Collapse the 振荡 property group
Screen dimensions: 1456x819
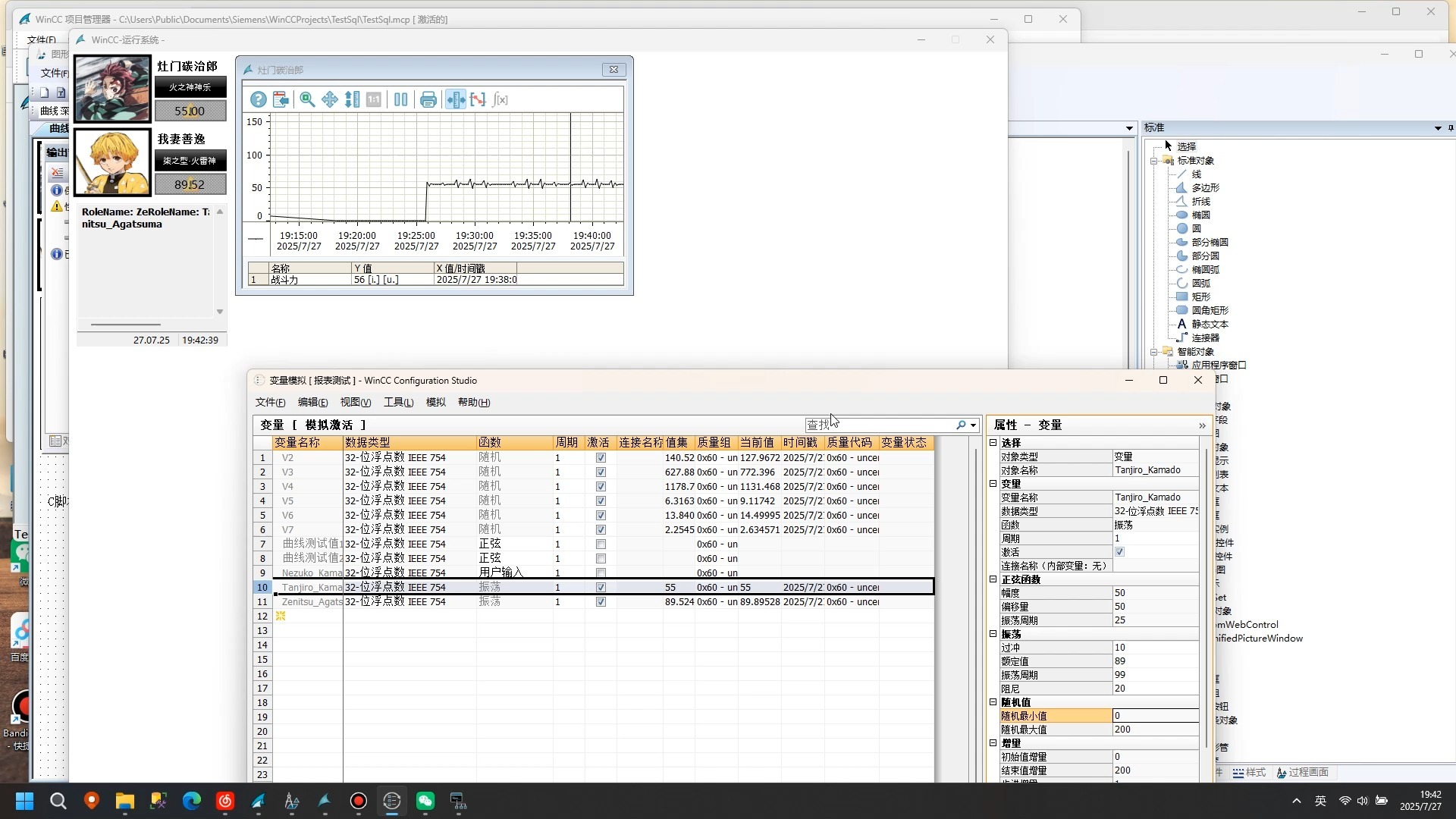click(993, 633)
